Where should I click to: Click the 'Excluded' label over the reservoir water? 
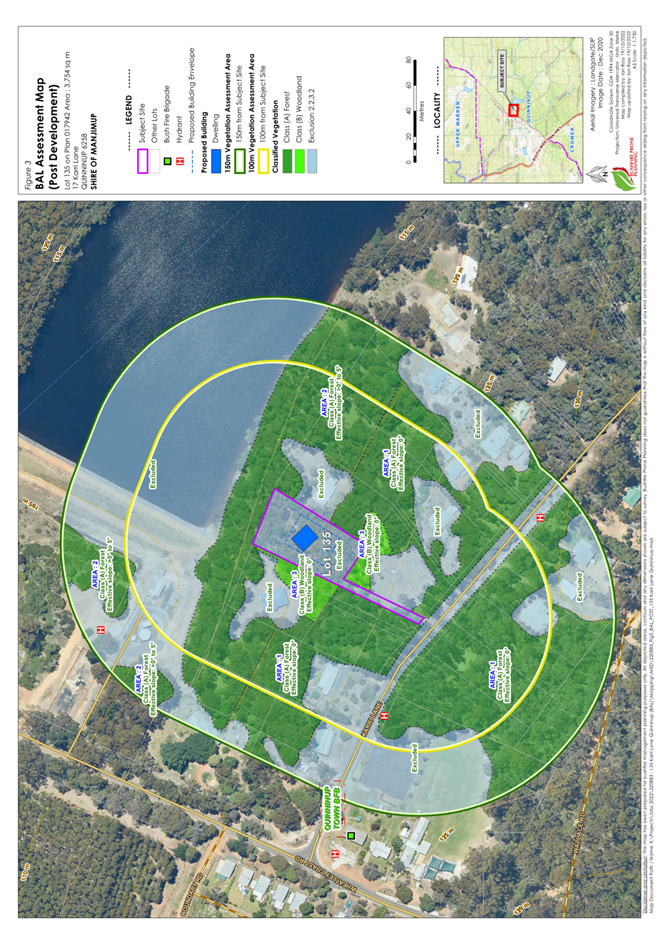point(153,474)
